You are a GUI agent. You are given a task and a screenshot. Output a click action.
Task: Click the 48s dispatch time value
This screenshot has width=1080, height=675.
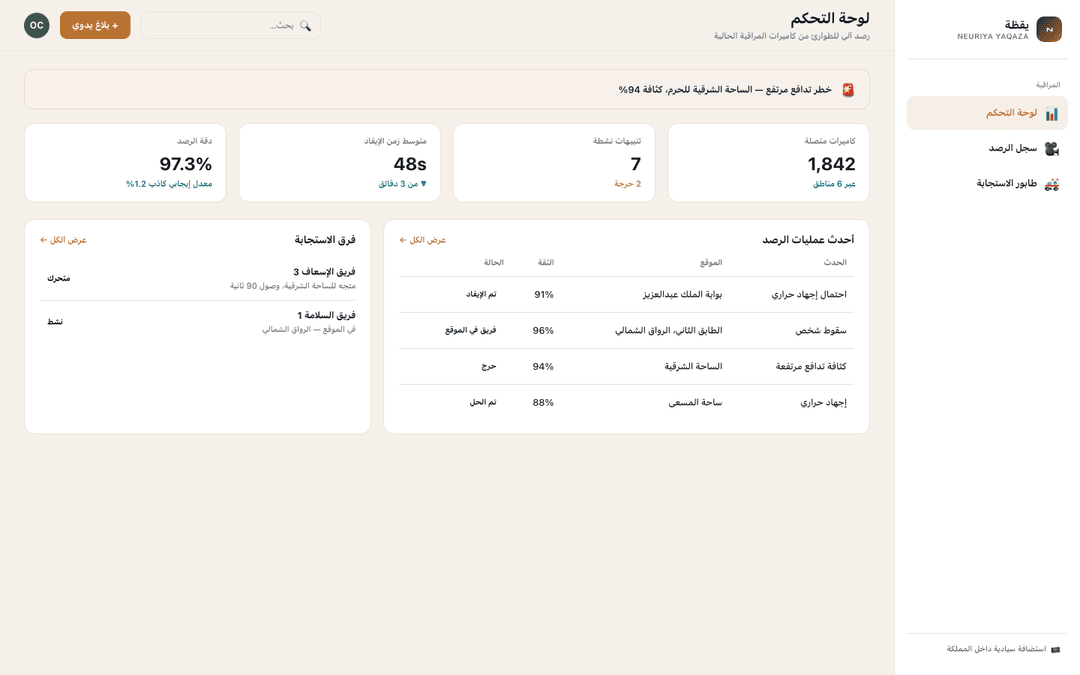(410, 164)
